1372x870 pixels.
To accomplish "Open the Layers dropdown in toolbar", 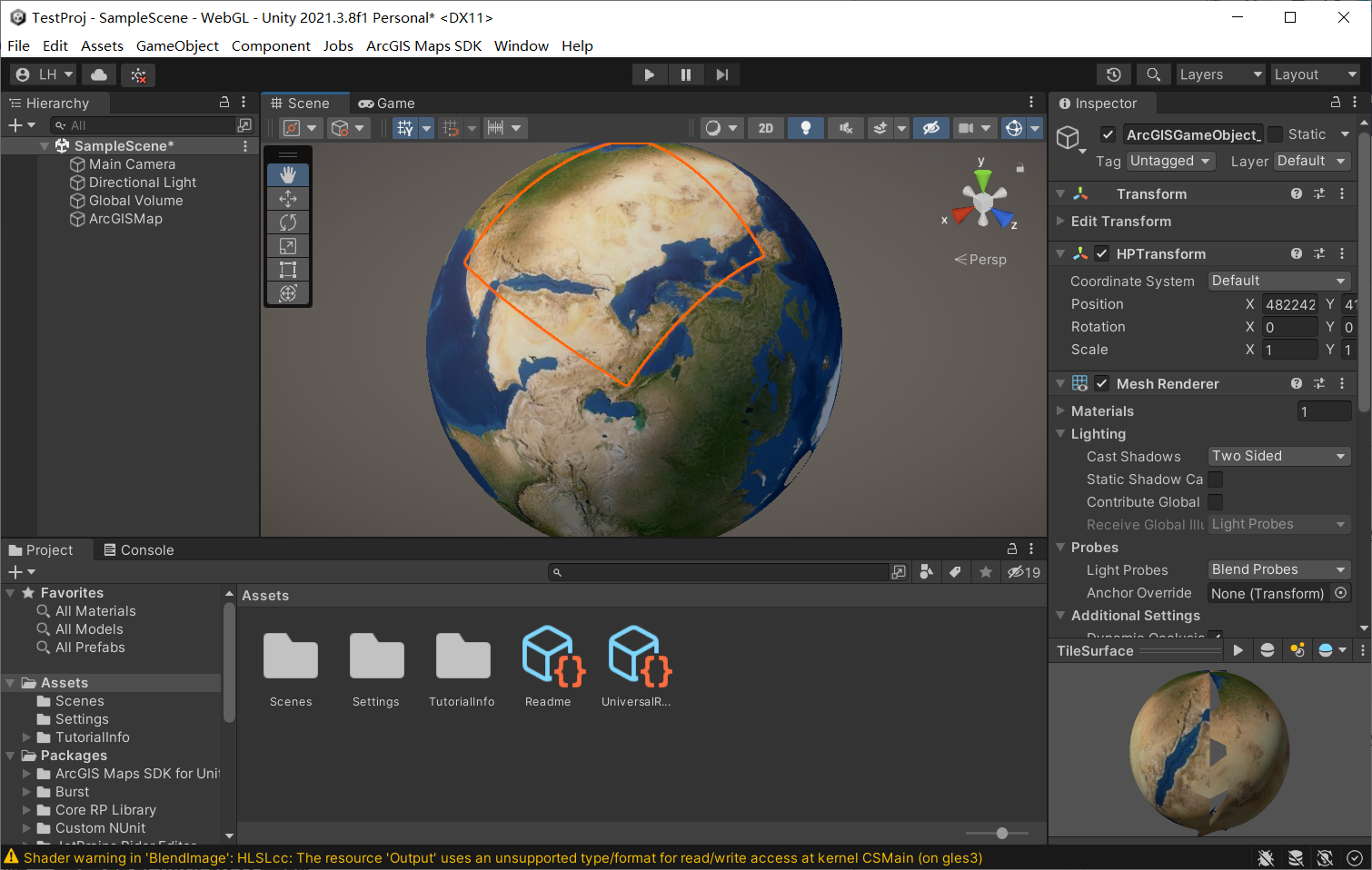I will click(x=1220, y=74).
